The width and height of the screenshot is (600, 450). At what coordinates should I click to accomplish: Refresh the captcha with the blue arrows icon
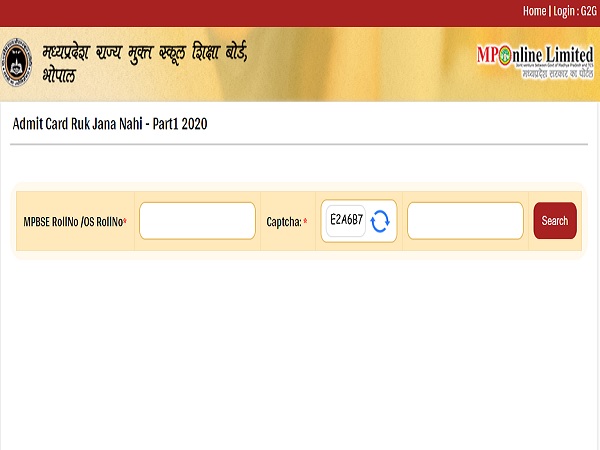[x=380, y=221]
